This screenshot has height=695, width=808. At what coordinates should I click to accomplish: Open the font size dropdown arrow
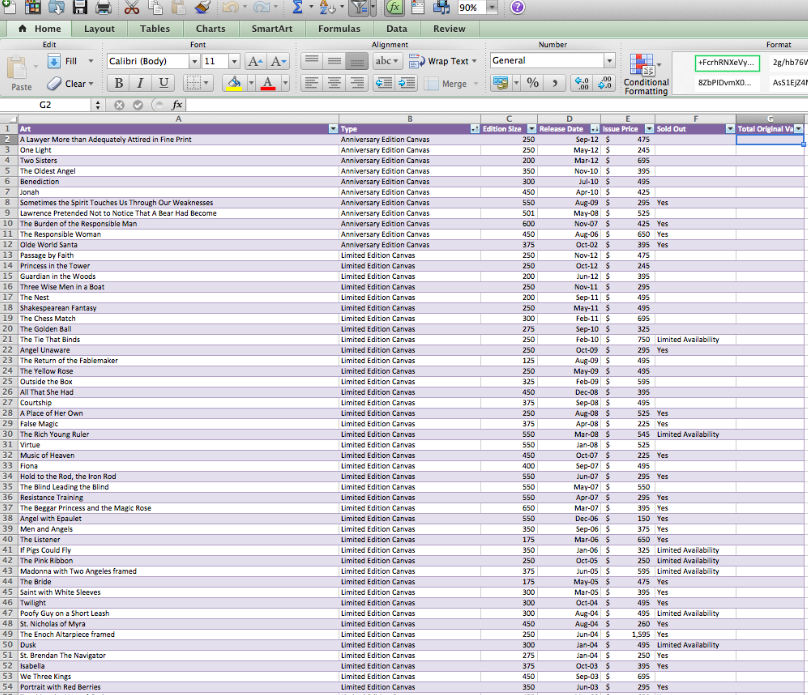point(234,61)
